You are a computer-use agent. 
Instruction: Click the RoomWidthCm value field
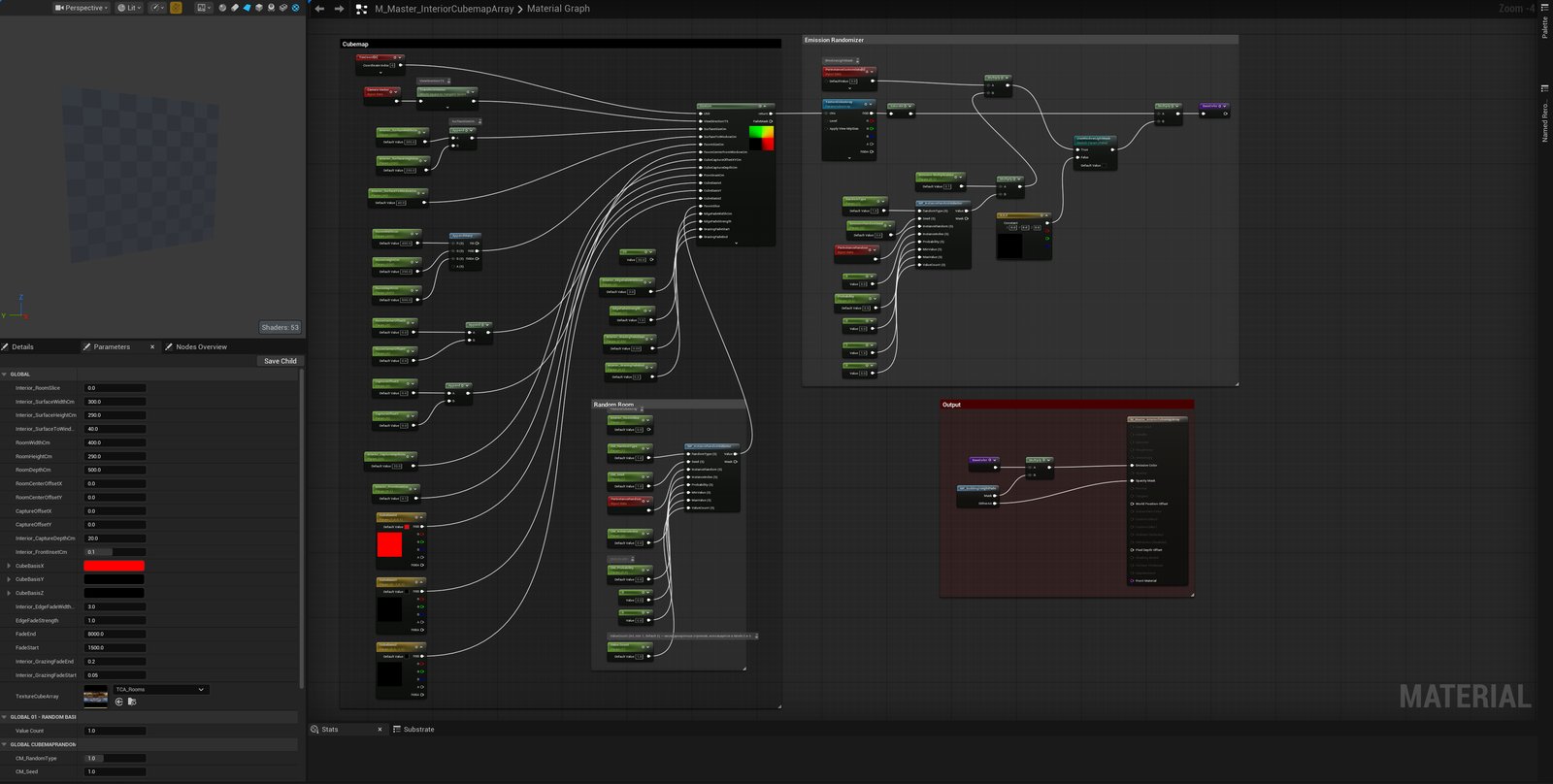(115, 442)
